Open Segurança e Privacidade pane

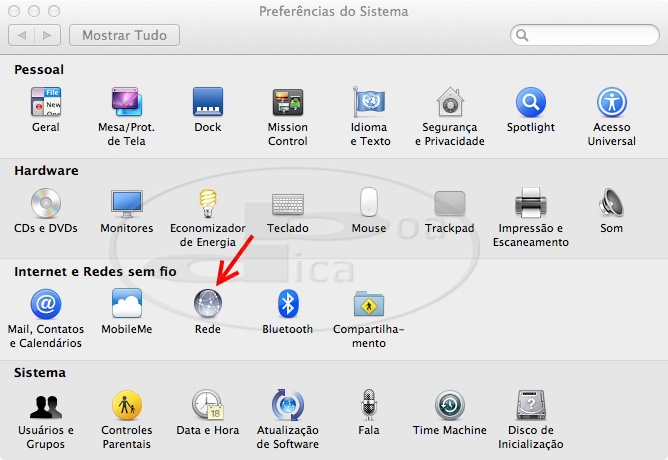point(450,102)
